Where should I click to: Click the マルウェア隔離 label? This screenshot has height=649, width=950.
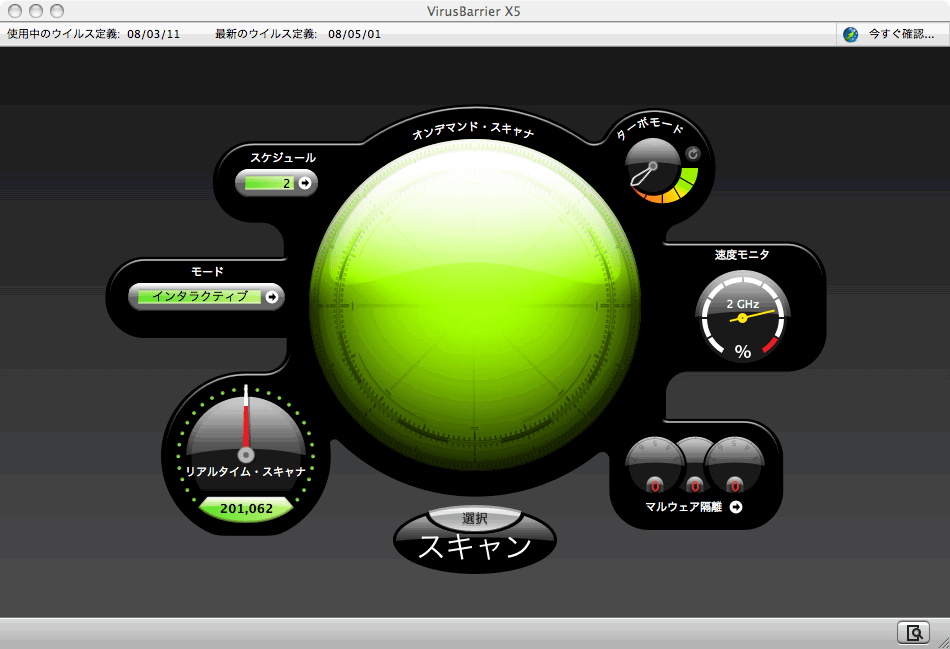click(683, 507)
